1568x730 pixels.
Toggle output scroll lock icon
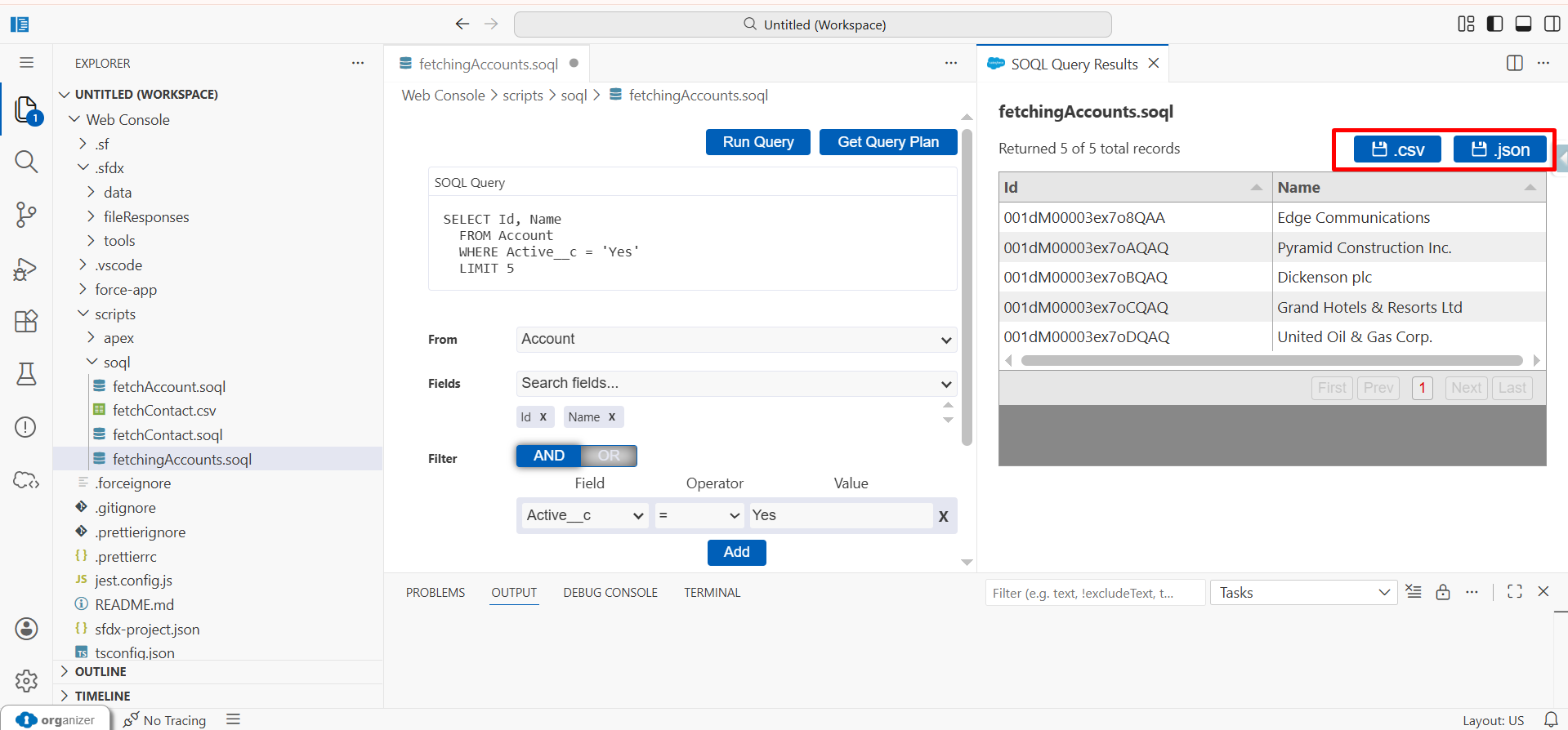coord(1443,592)
